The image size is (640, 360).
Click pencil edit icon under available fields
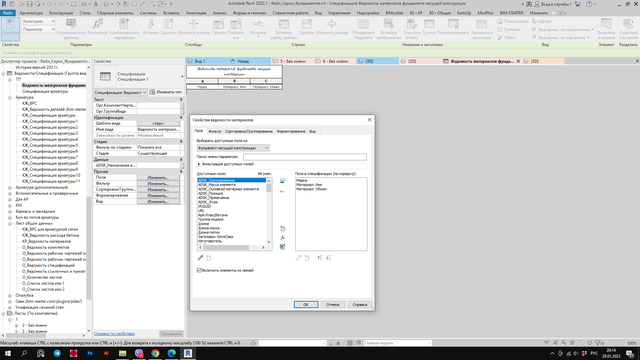pyautogui.click(x=200, y=258)
